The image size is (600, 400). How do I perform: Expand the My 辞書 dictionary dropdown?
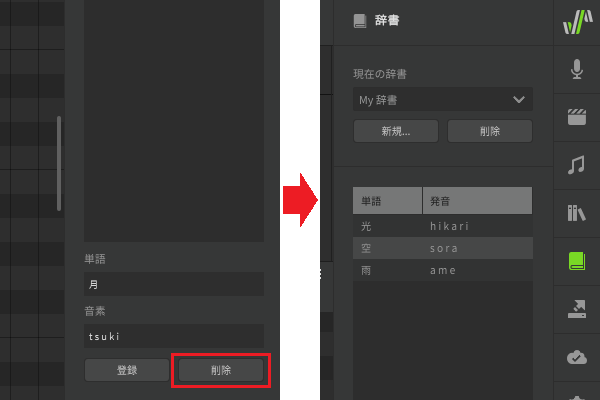point(442,100)
